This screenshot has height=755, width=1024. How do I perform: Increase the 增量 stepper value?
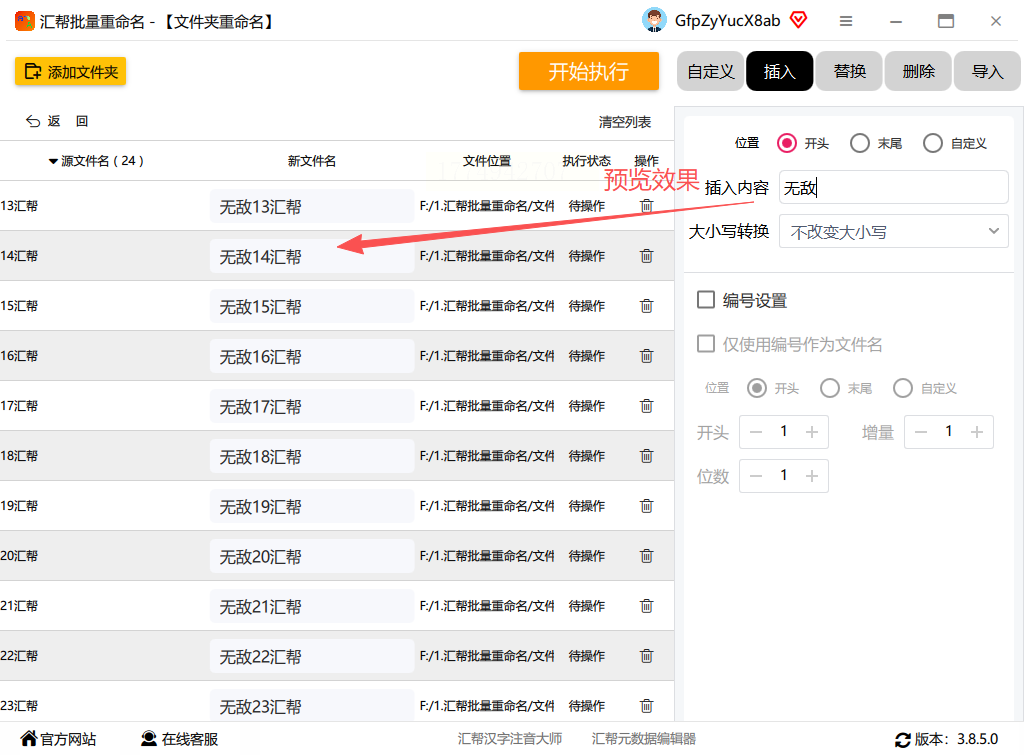[976, 432]
